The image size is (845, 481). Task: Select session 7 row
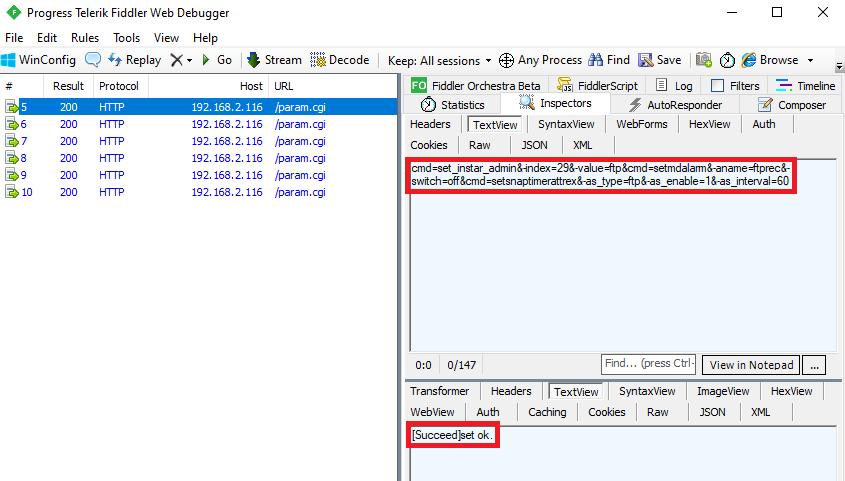click(198, 141)
